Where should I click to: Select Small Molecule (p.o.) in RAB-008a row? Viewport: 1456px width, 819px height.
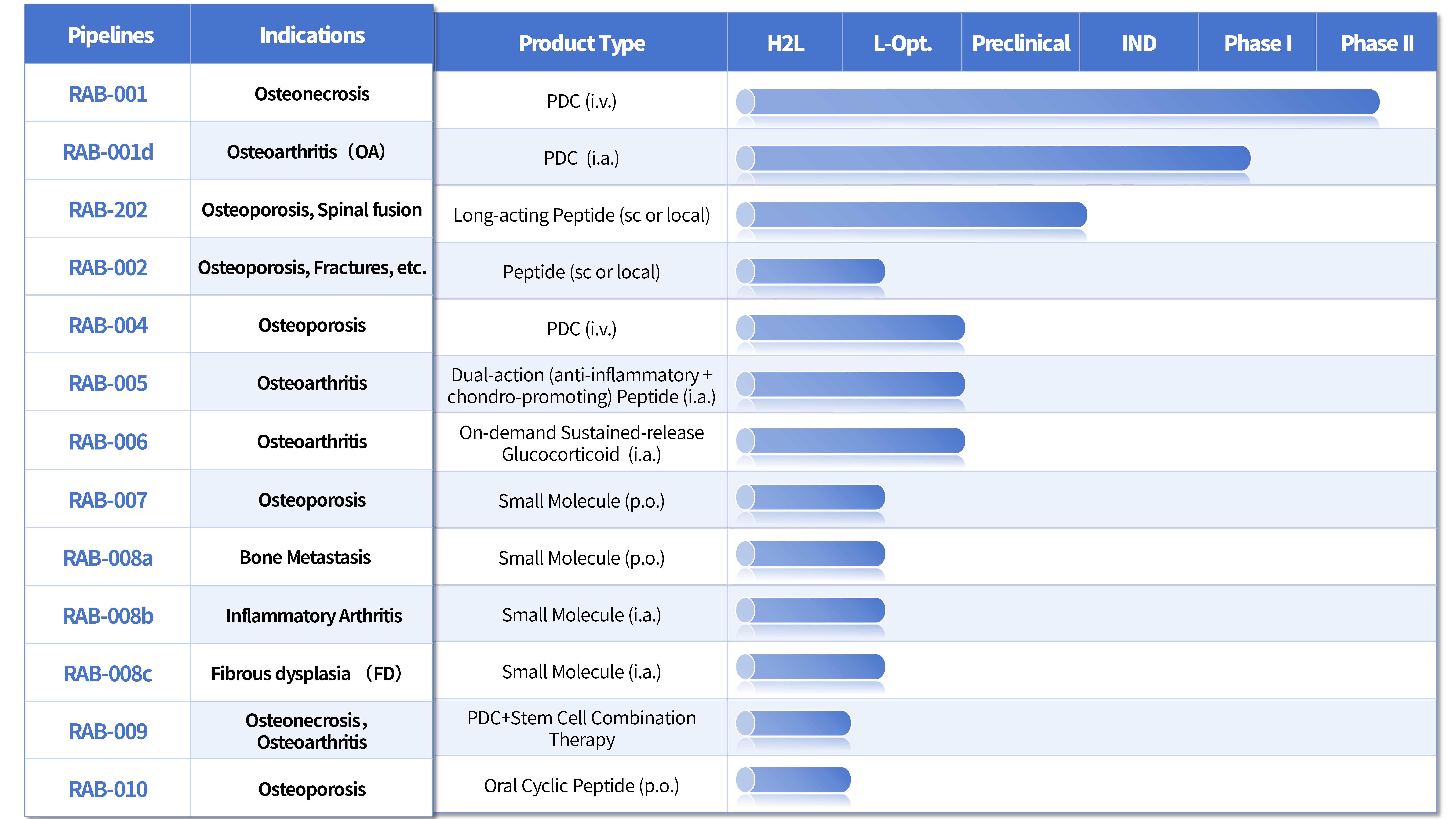point(582,559)
